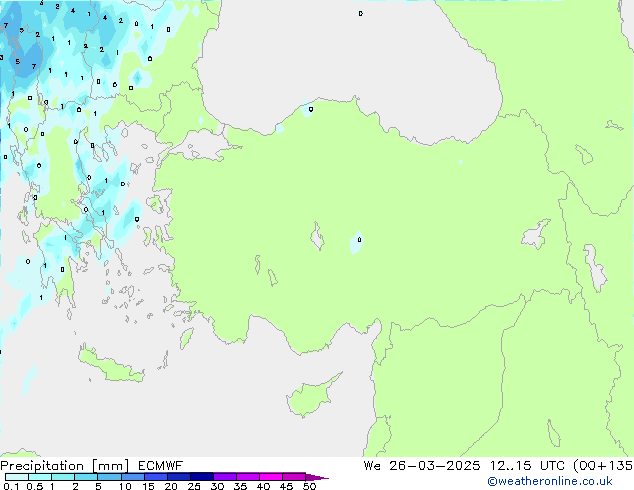
Task: Click the legend tick label "30"
Action: tap(217, 486)
